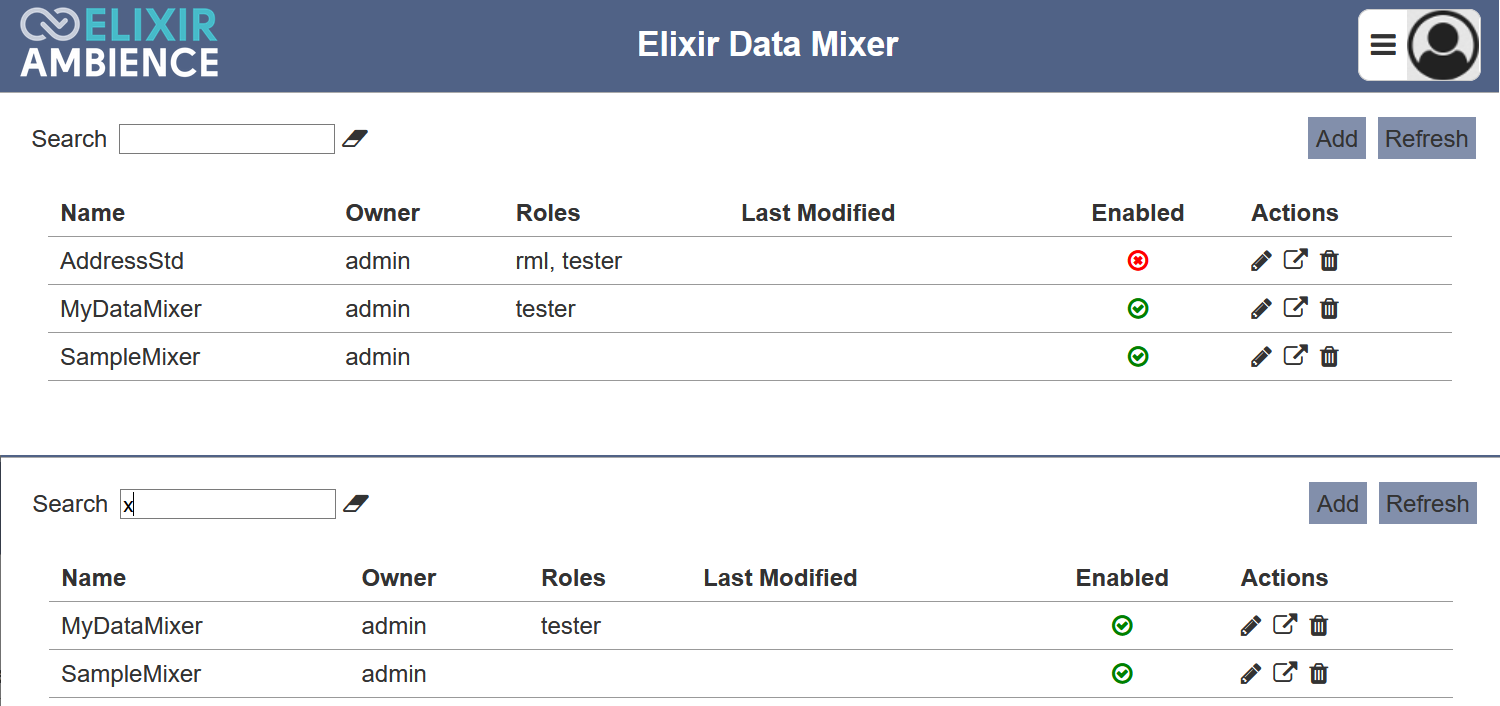This screenshot has width=1500, height=706.
Task: Edit MyDataMixer in the lower filtered table
Action: 1250,626
